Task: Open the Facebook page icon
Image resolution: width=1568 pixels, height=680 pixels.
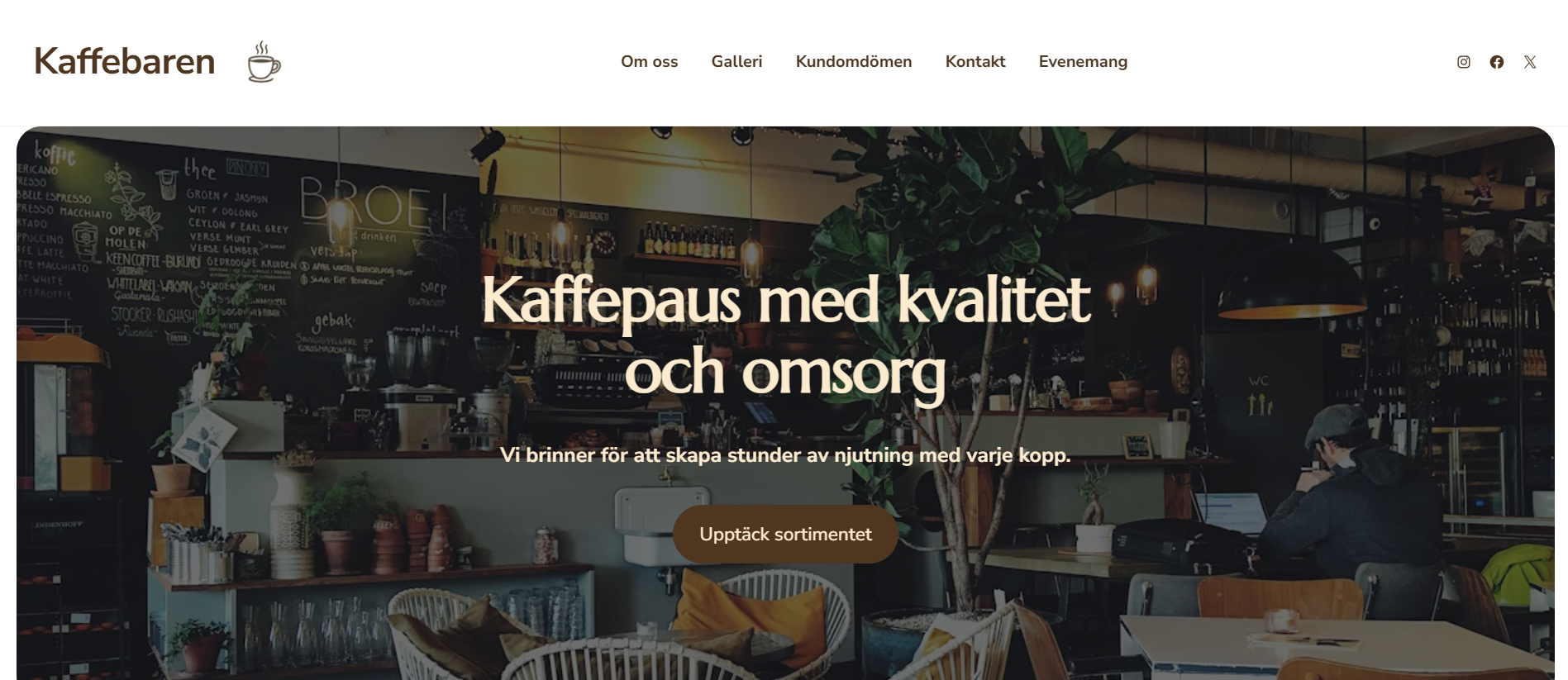Action: (1496, 62)
